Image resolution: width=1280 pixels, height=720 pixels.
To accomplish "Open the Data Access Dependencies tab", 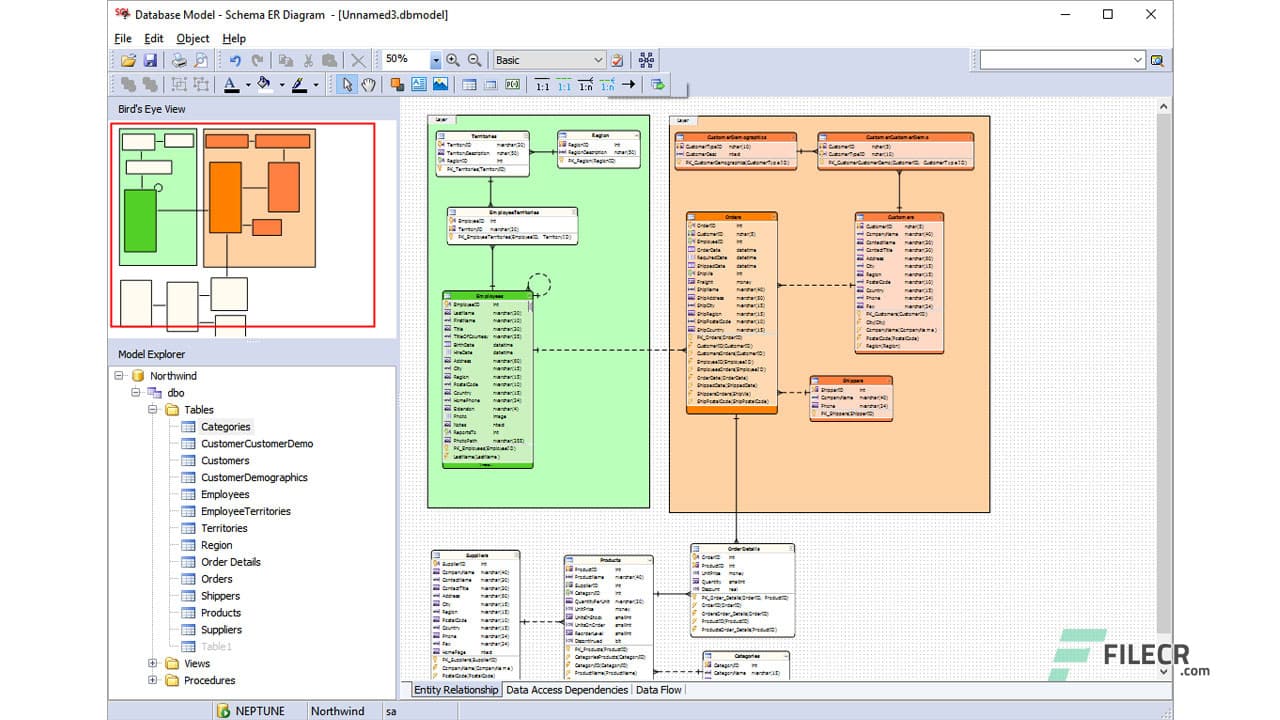I will click(x=566, y=689).
